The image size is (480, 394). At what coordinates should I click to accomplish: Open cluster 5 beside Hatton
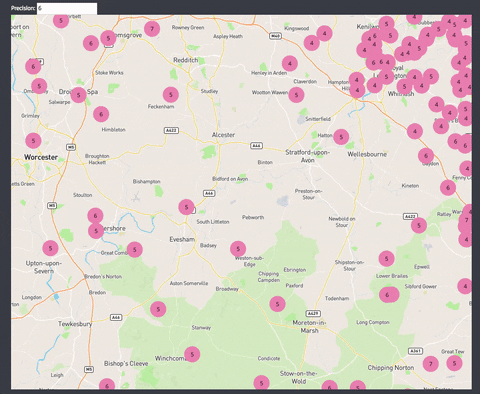341,137
